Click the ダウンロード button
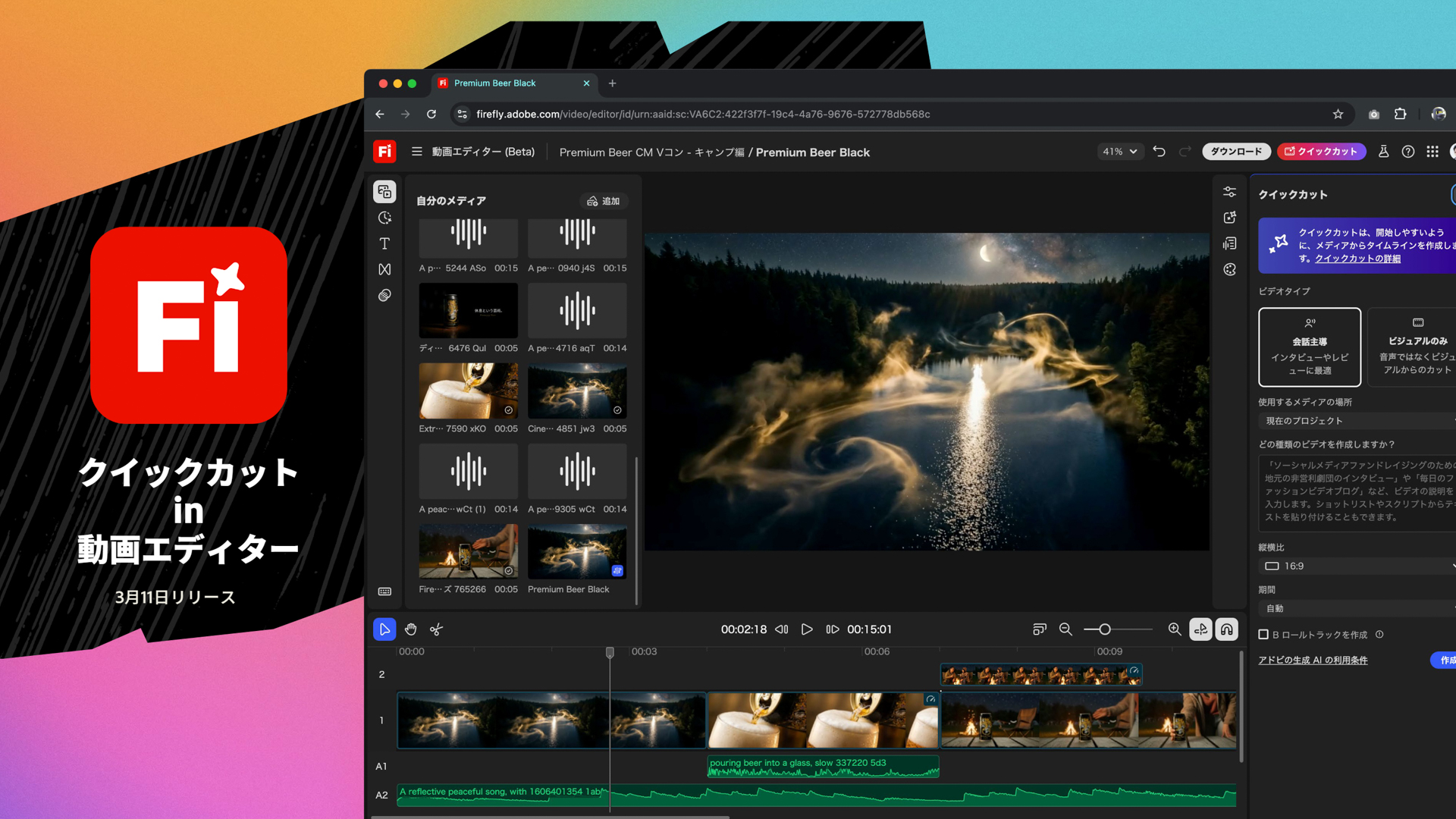 tap(1236, 152)
